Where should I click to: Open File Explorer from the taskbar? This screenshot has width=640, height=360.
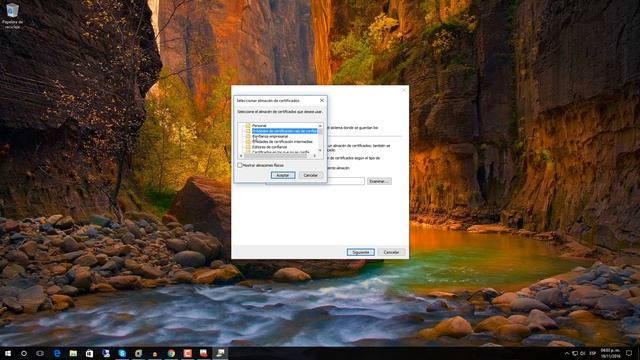73,353
